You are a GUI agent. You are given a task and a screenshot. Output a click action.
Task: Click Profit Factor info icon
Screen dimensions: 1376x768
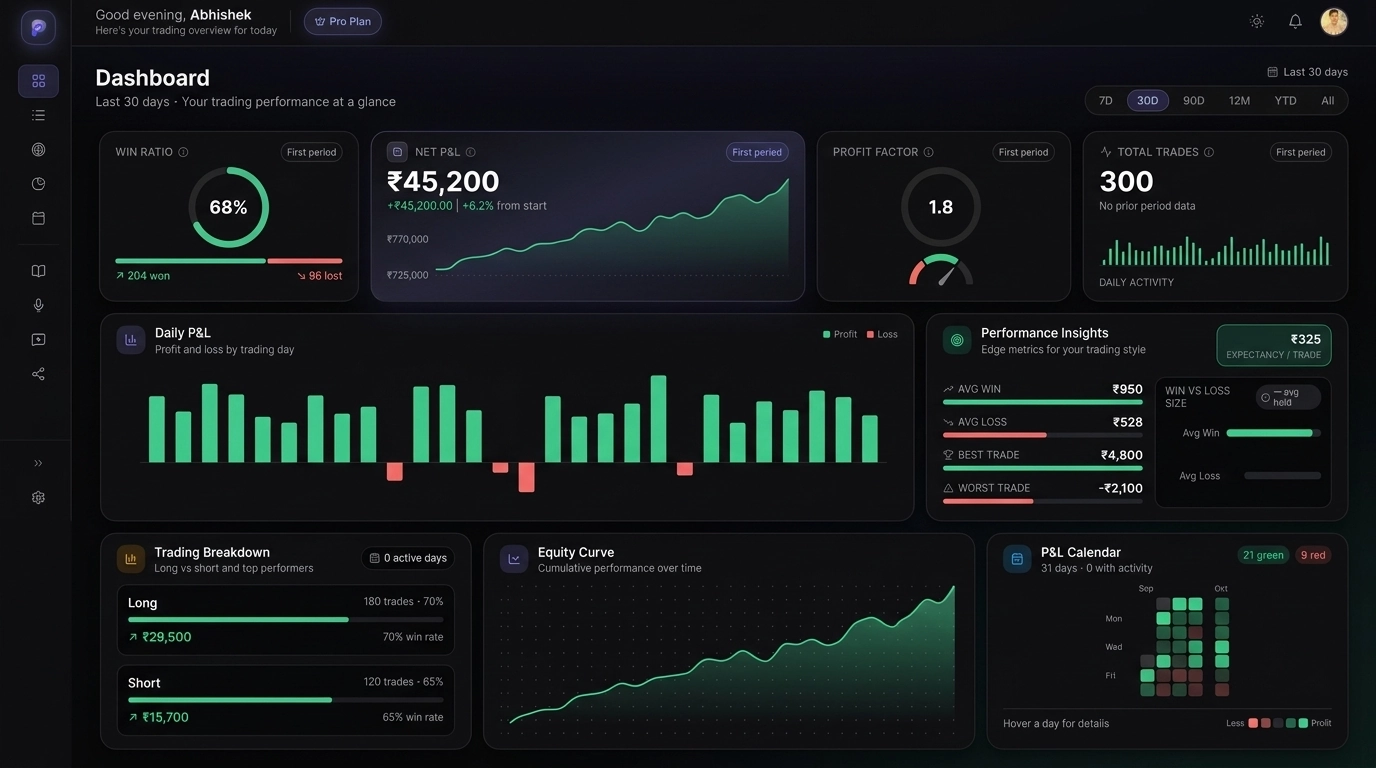tap(928, 152)
